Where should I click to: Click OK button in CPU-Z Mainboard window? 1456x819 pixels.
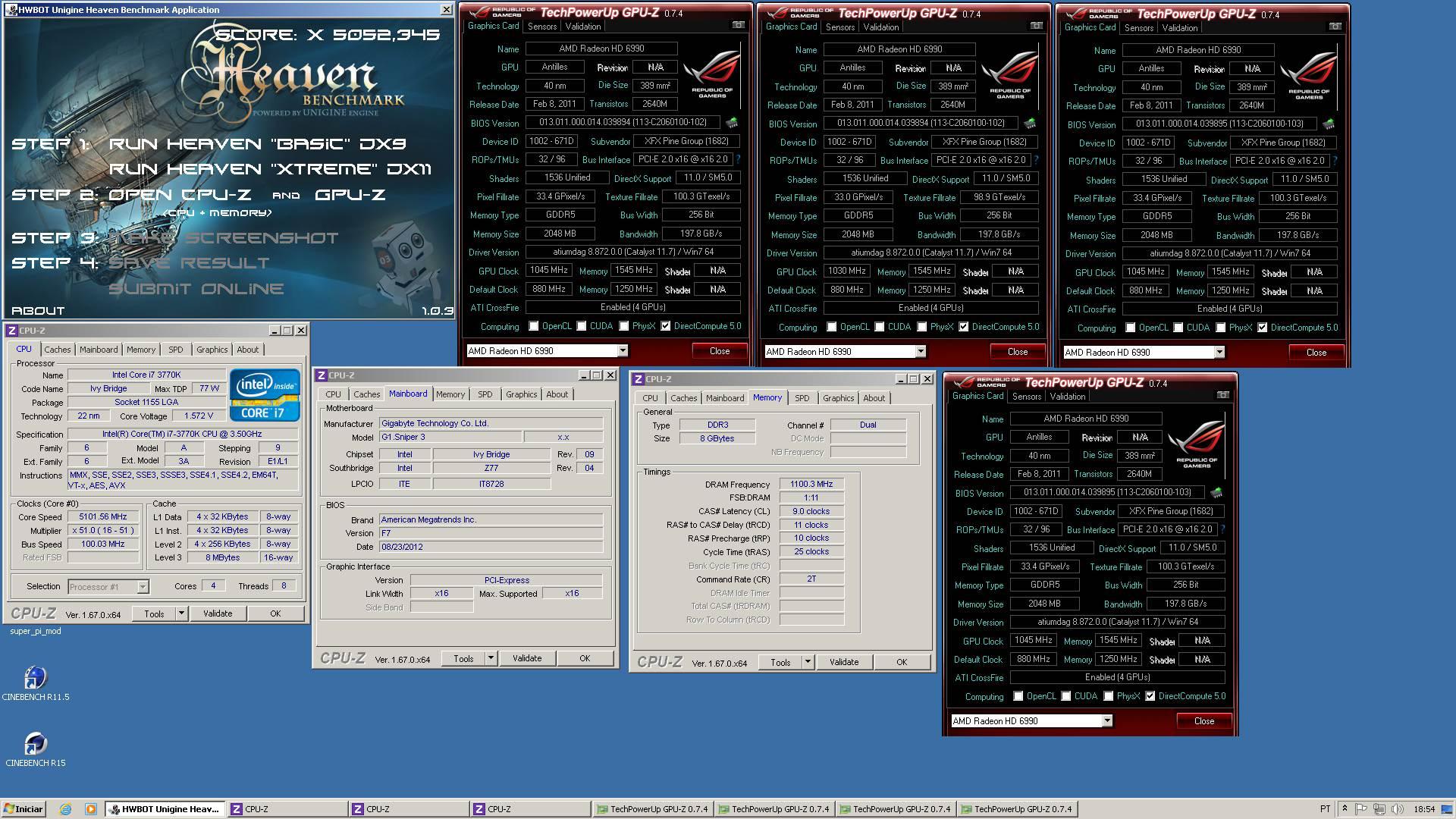[x=585, y=658]
